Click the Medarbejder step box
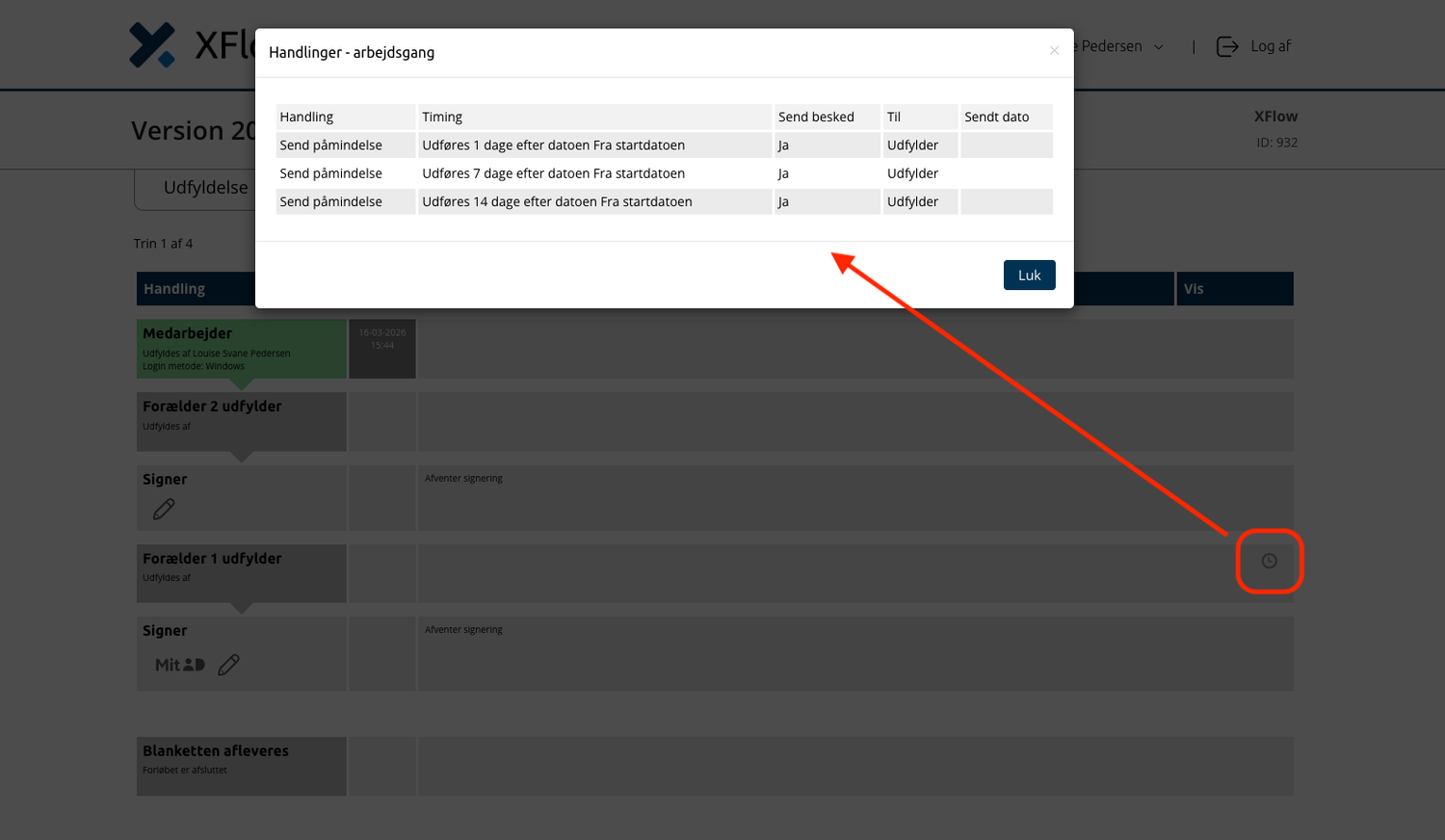Image resolution: width=1445 pixels, height=840 pixels. [x=242, y=349]
